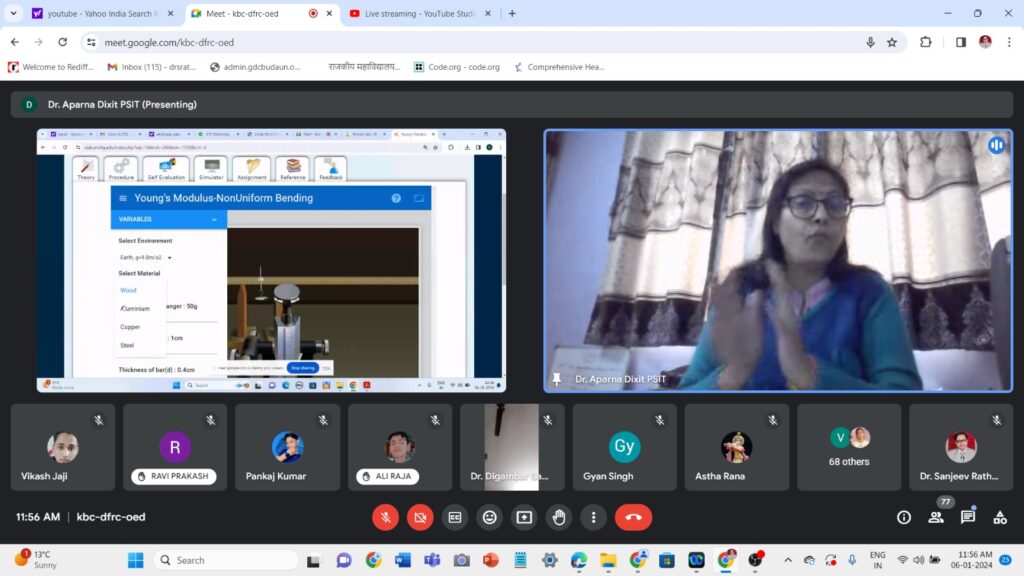Unmute the microphone in Meet
Image resolution: width=1024 pixels, height=576 pixels.
click(385, 517)
